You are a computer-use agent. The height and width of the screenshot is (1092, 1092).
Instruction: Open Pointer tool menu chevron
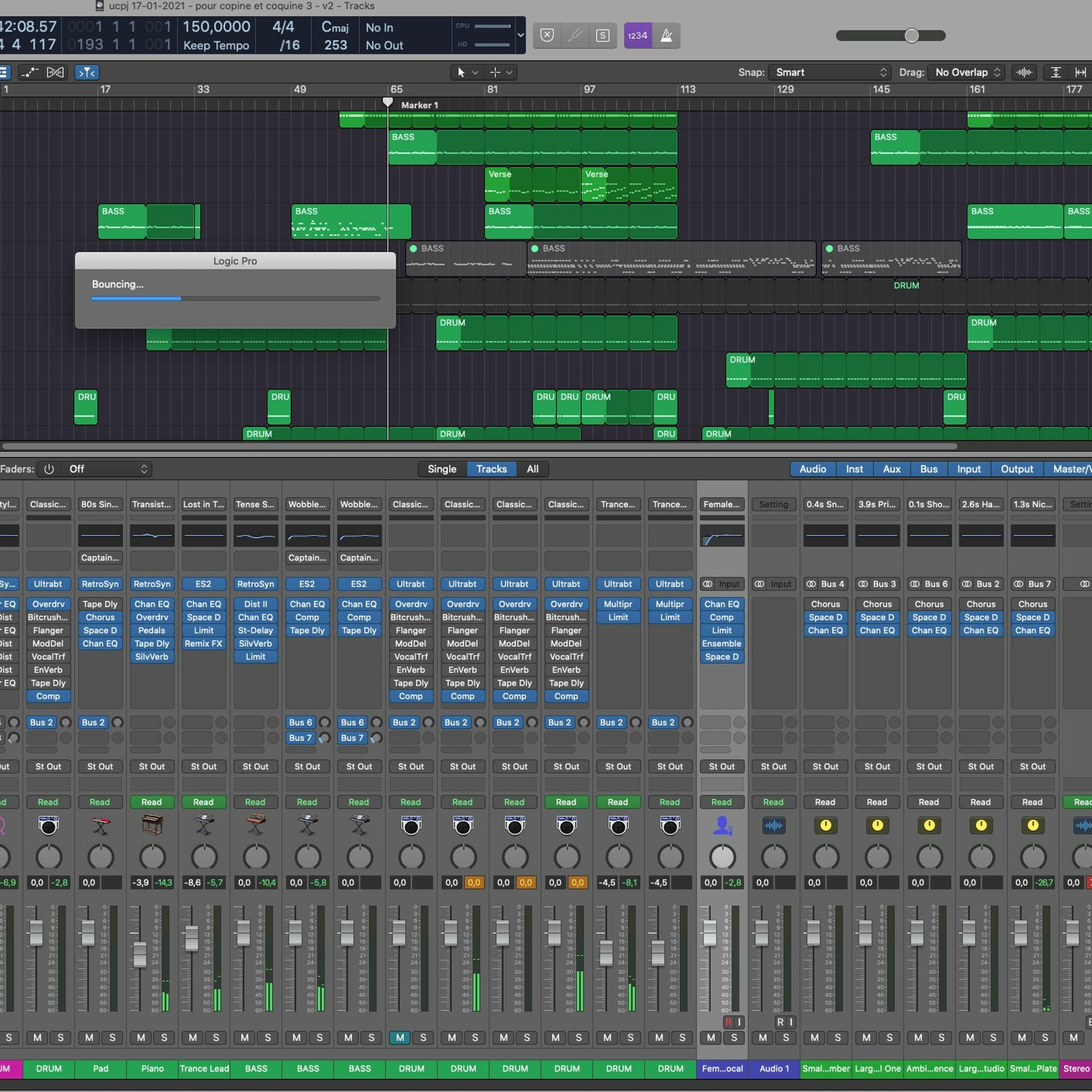pos(475,72)
